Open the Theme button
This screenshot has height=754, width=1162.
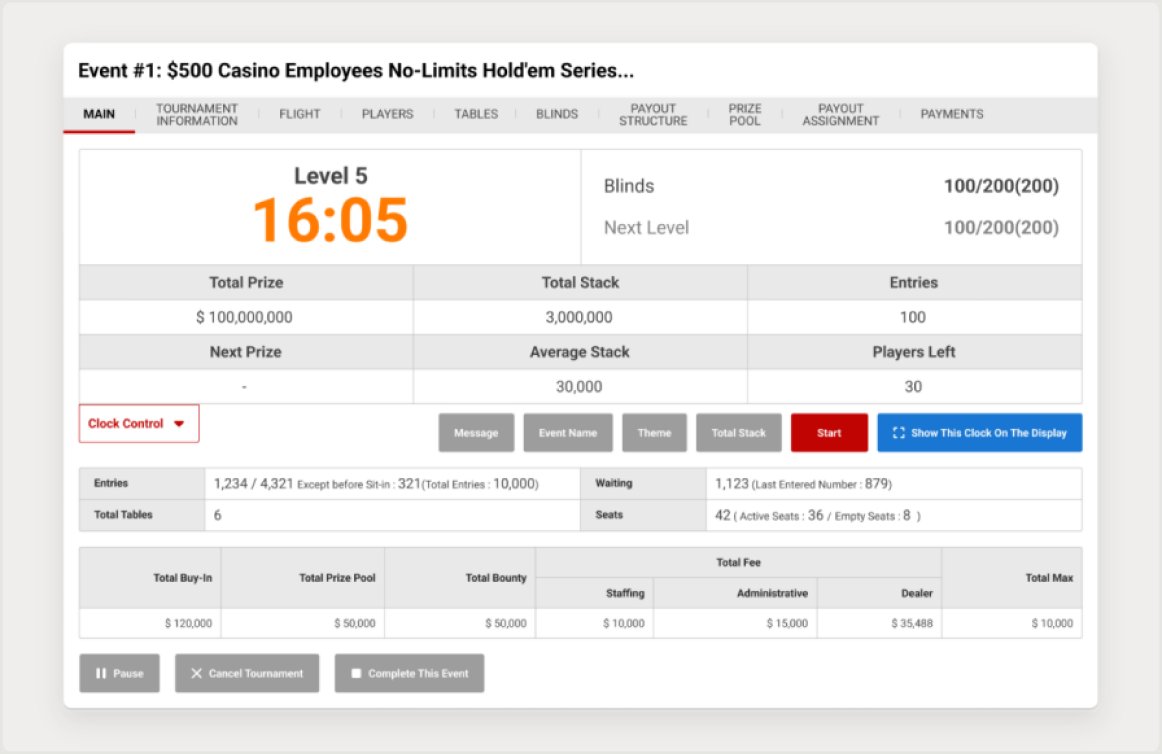pos(654,433)
